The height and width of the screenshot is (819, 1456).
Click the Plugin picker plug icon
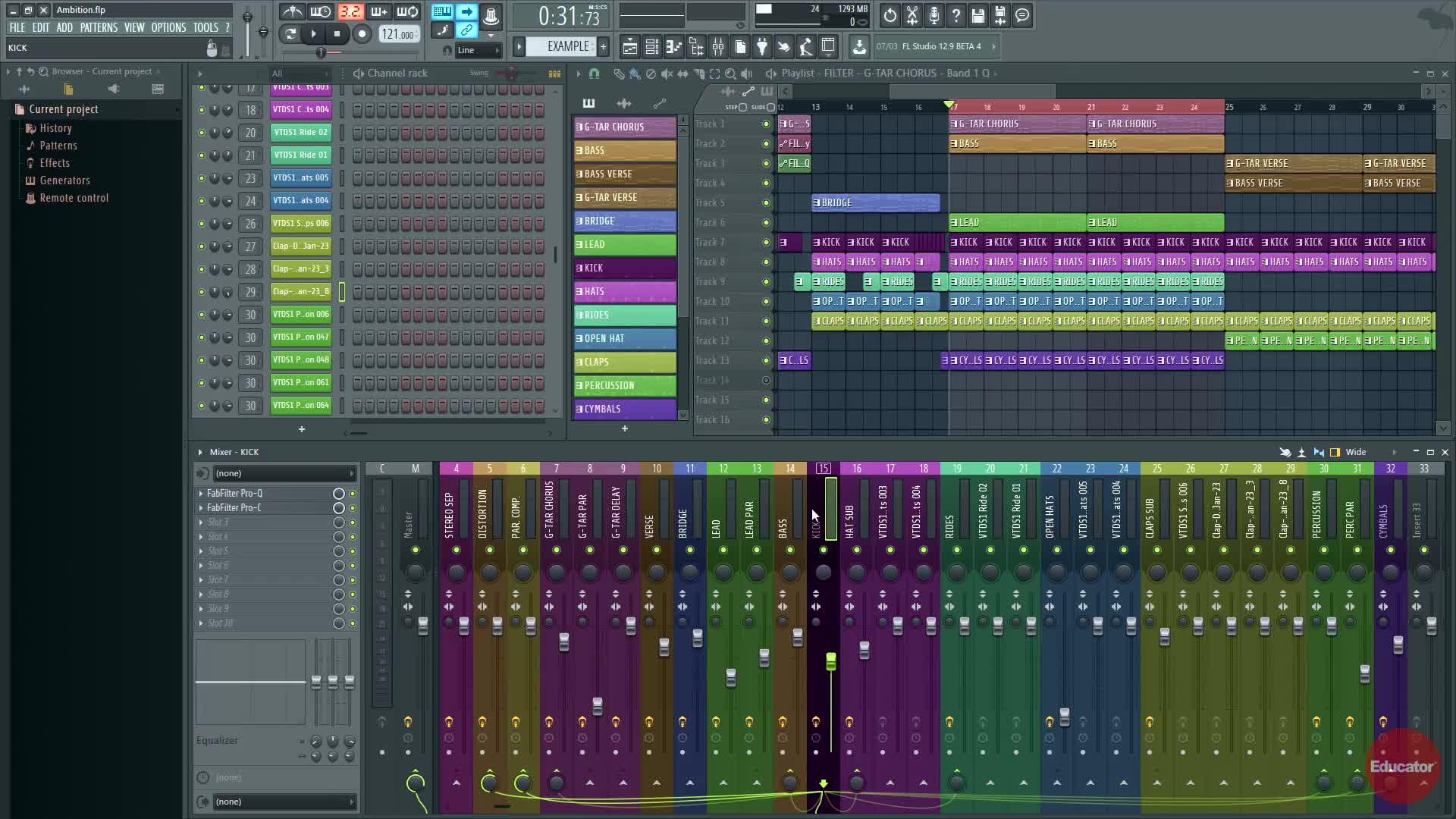point(761,47)
